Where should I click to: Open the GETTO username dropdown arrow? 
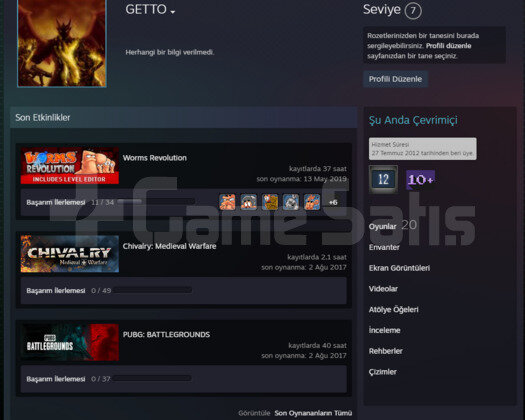[173, 12]
